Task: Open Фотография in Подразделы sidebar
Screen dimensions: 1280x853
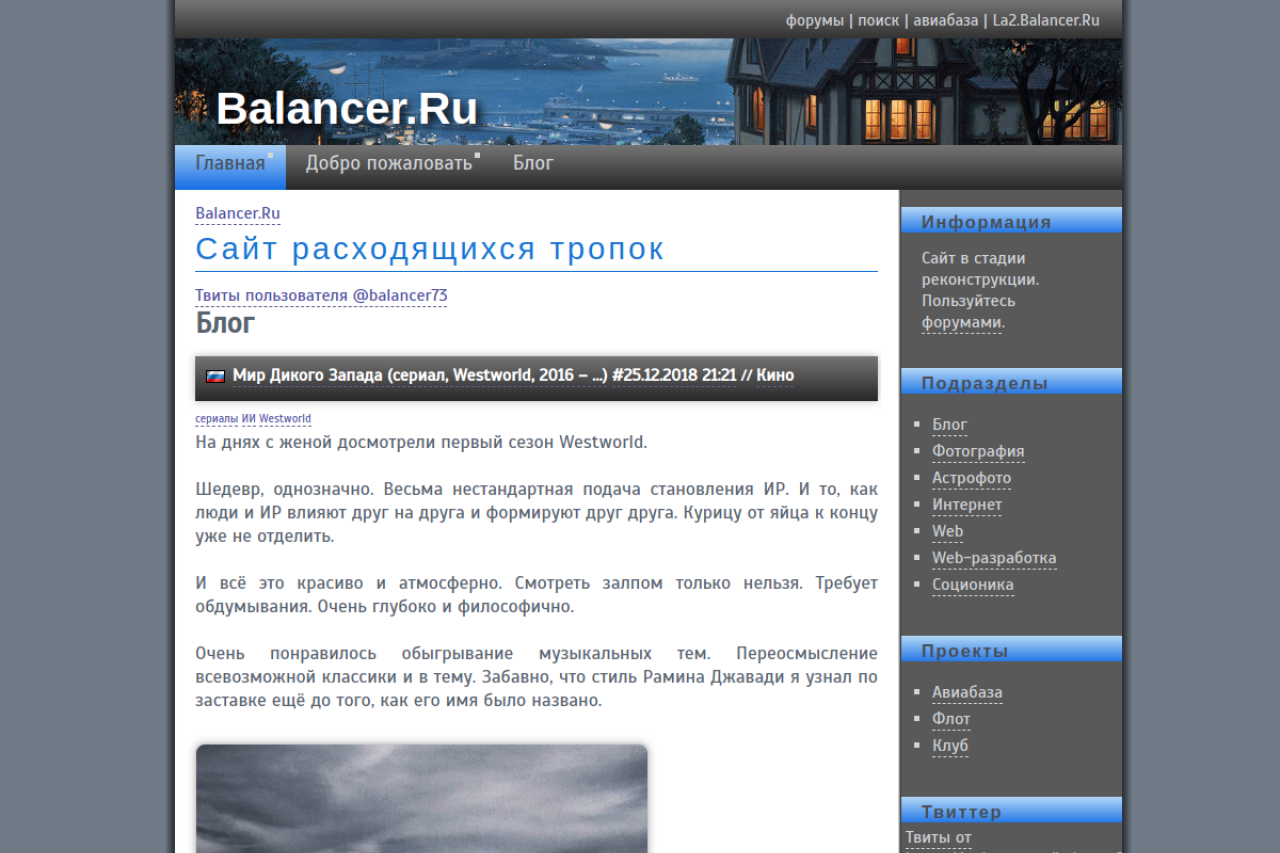Action: [978, 452]
